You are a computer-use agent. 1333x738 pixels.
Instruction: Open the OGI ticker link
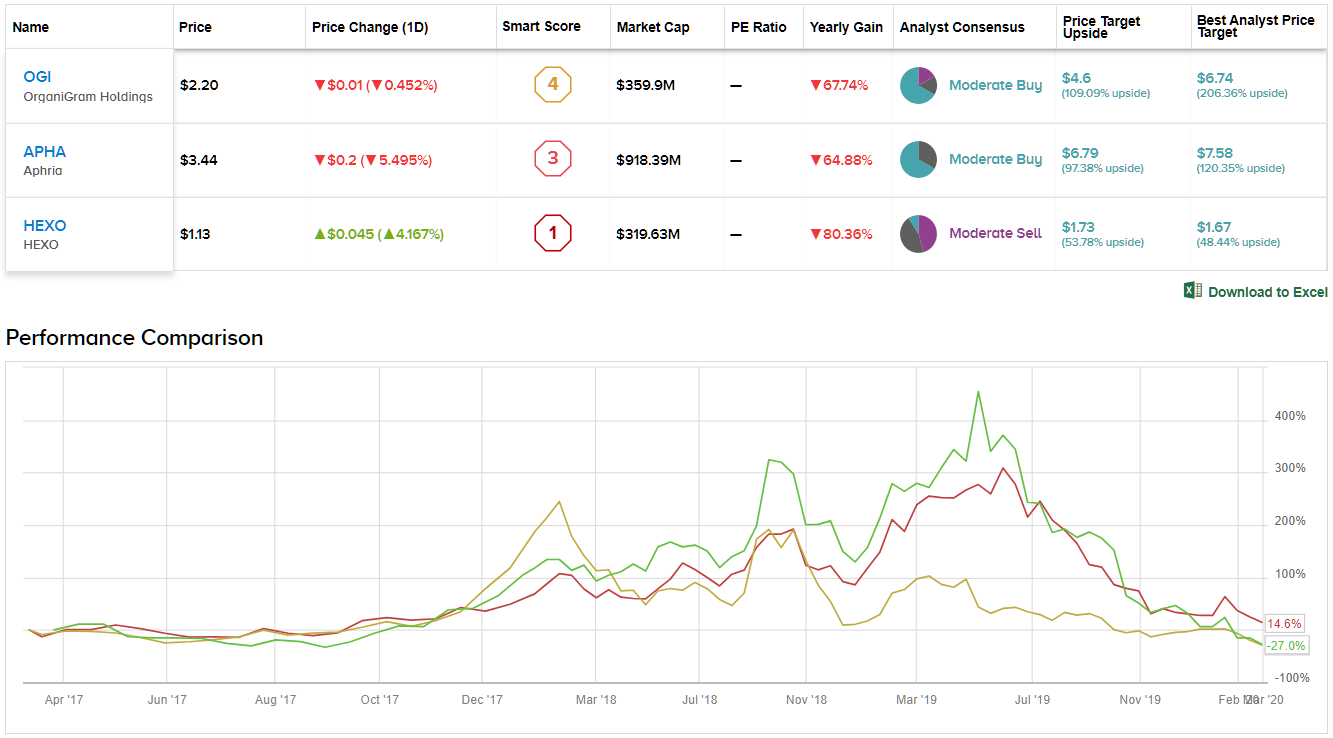[37, 77]
